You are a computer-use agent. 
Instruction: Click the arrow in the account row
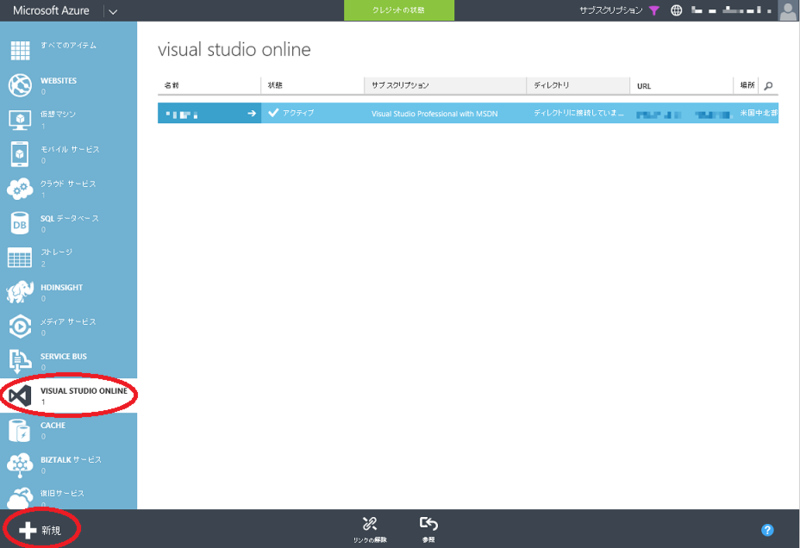point(252,113)
